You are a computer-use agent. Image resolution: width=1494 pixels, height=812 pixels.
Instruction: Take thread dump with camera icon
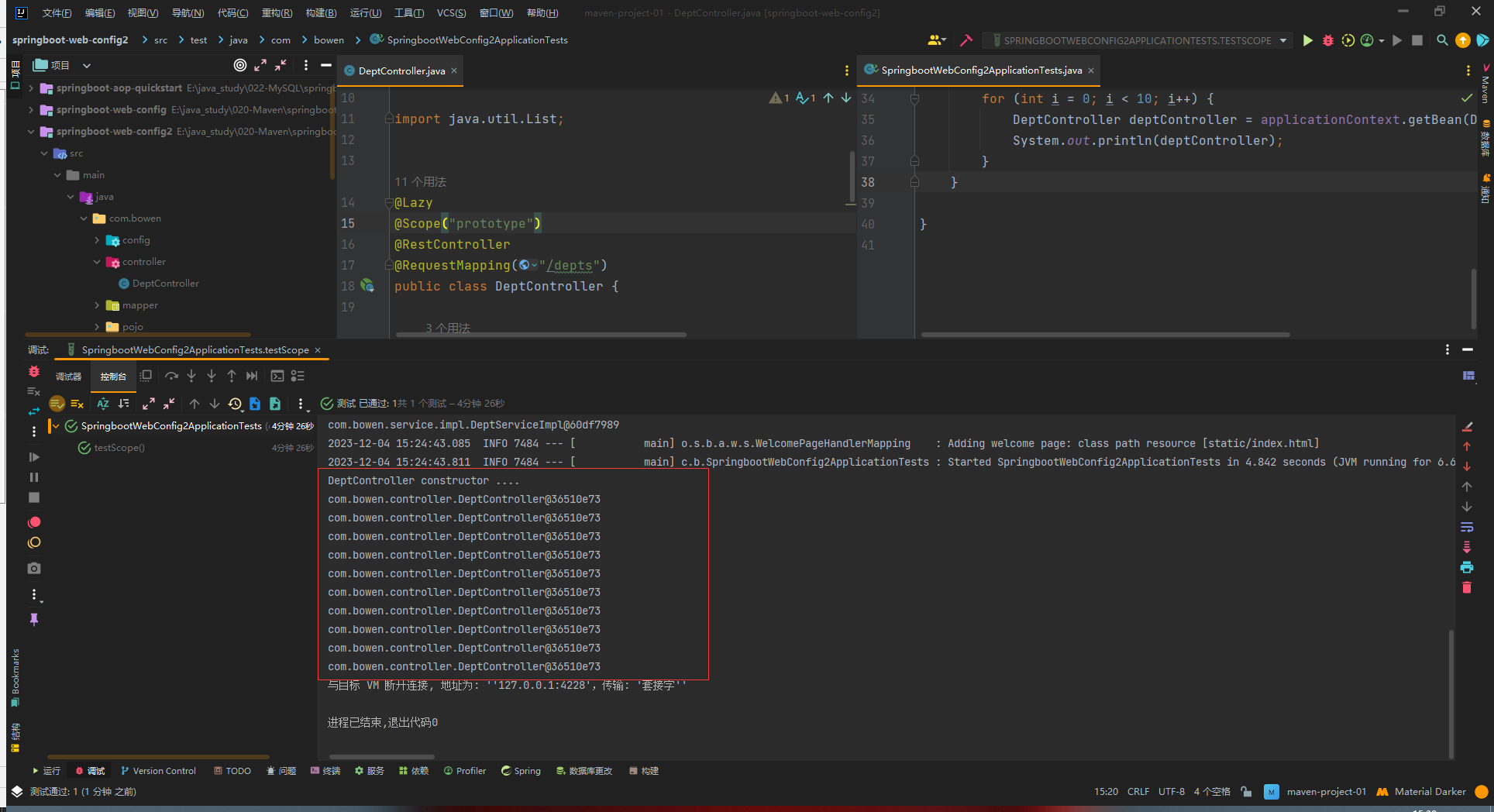point(34,568)
